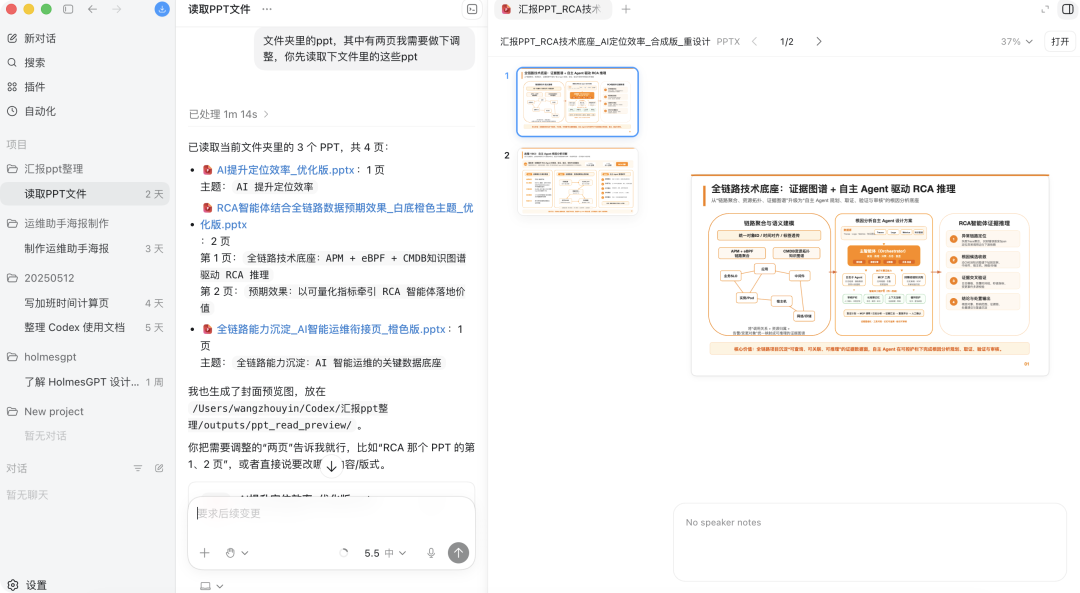This screenshot has height=593, width=1080.
Task: Toggle the left sidebar panel icon
Action: click(68, 9)
